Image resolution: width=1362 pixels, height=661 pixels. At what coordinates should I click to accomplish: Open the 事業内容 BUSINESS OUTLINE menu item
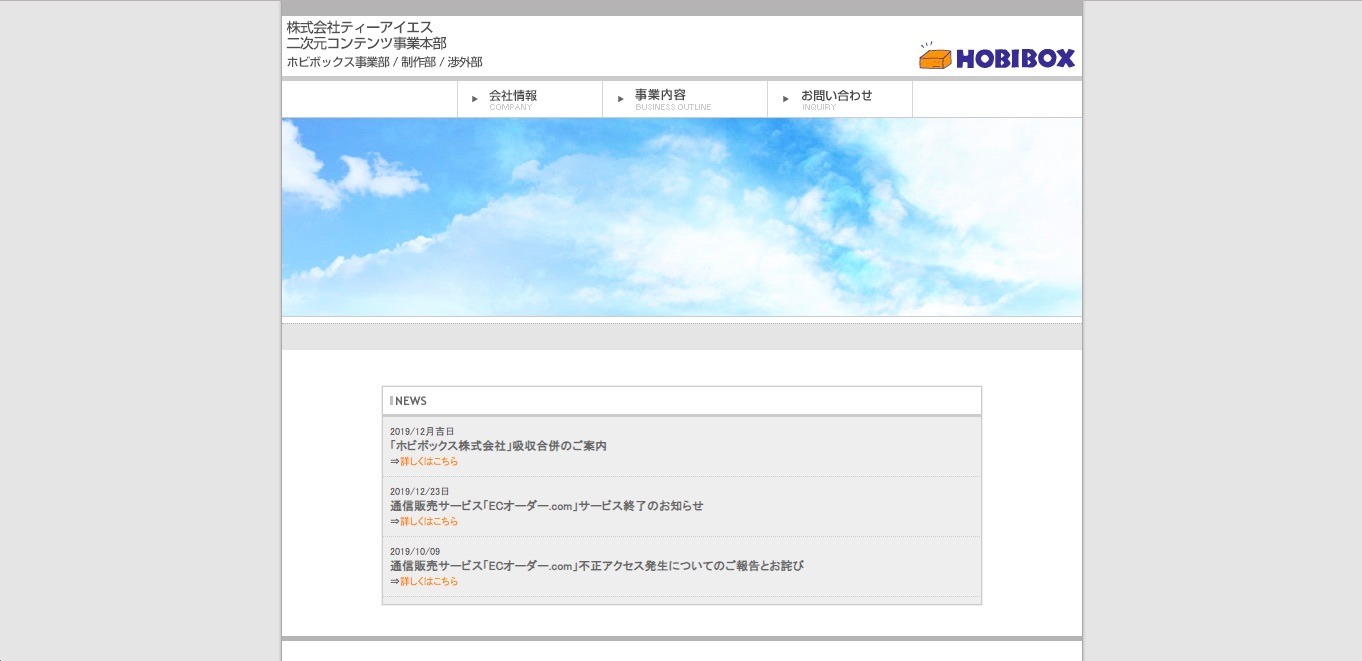point(685,99)
